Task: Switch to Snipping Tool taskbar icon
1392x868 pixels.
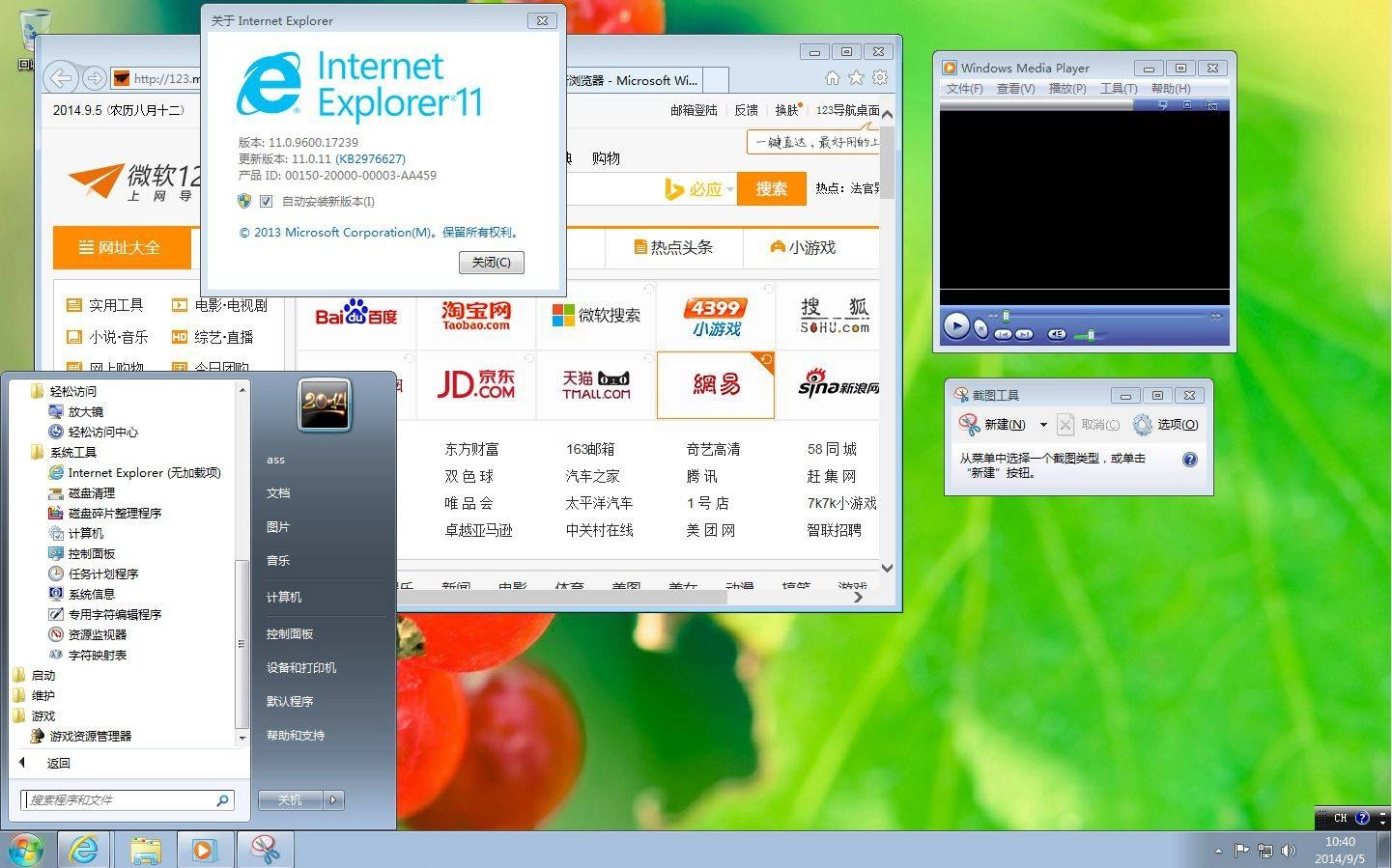Action: (x=265, y=850)
